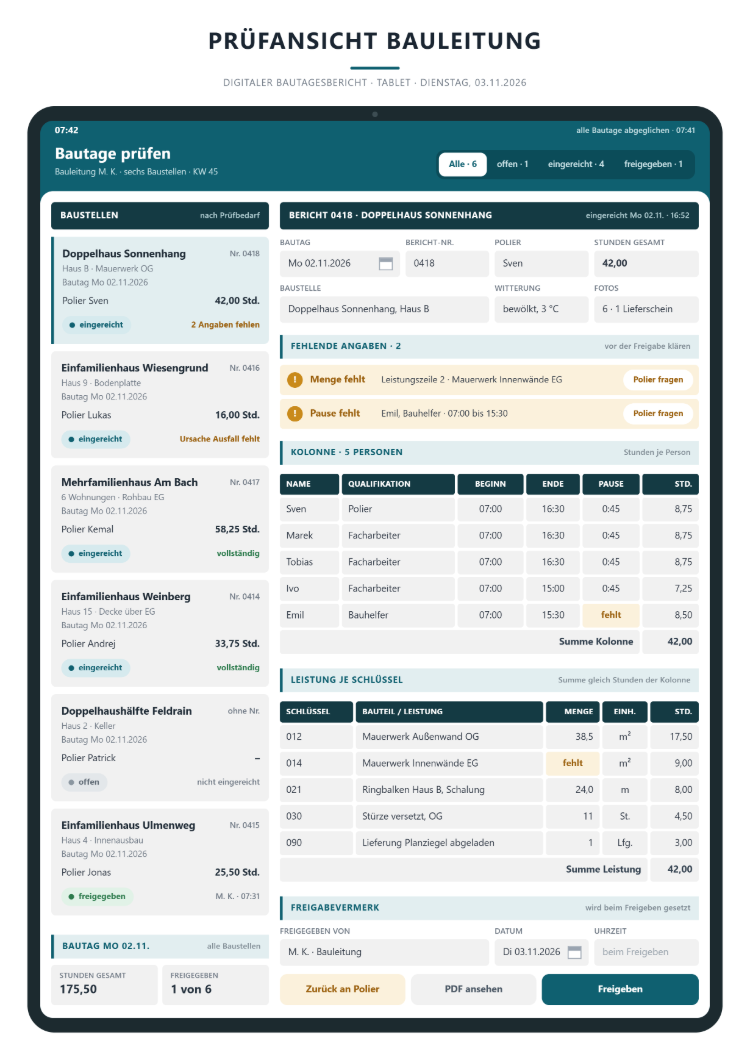The height and width of the screenshot is (1060, 750).
Task: Click the Polier field showing Sven
Action: click(x=541, y=264)
